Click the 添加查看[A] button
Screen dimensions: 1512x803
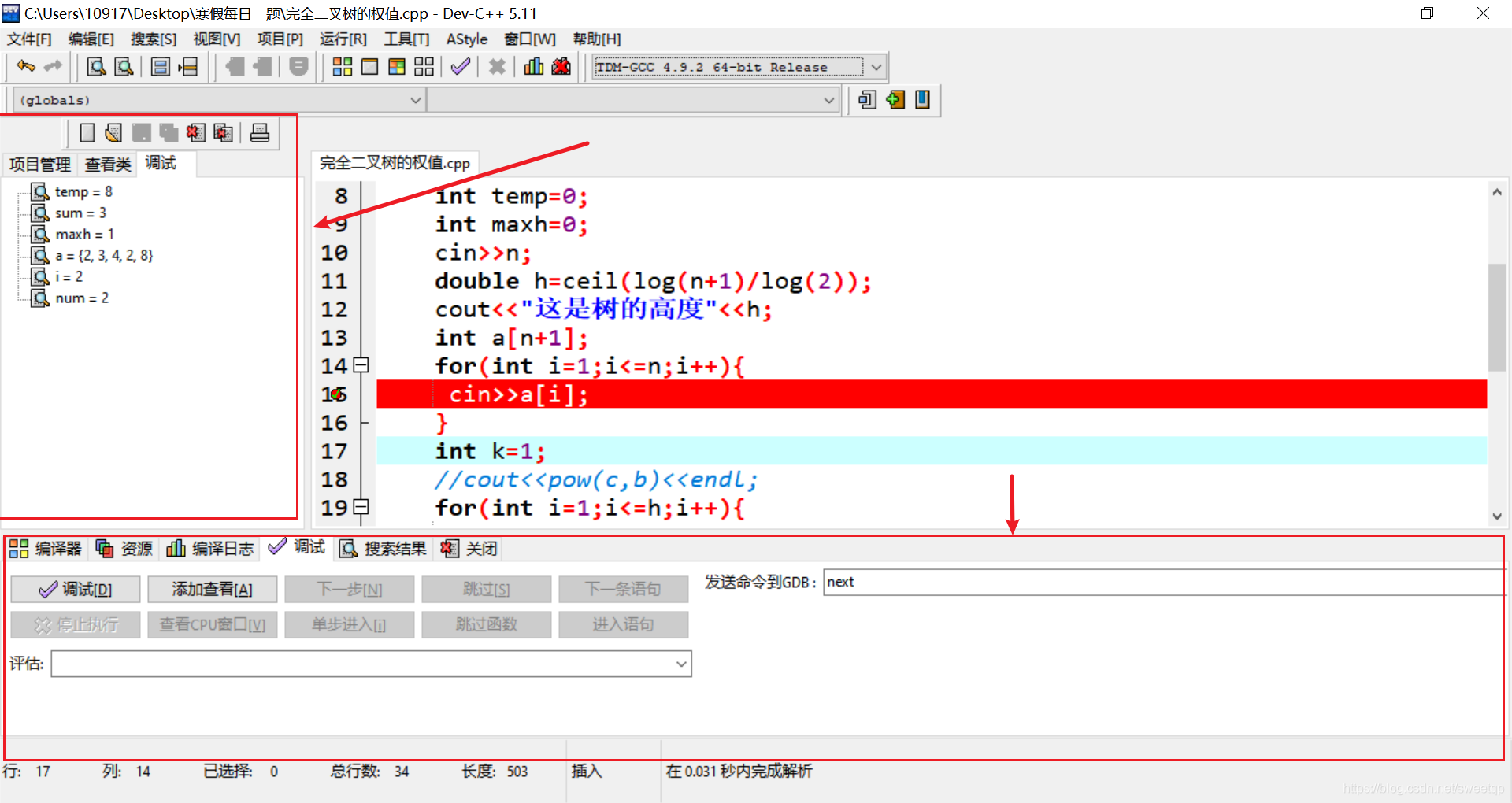pyautogui.click(x=212, y=589)
